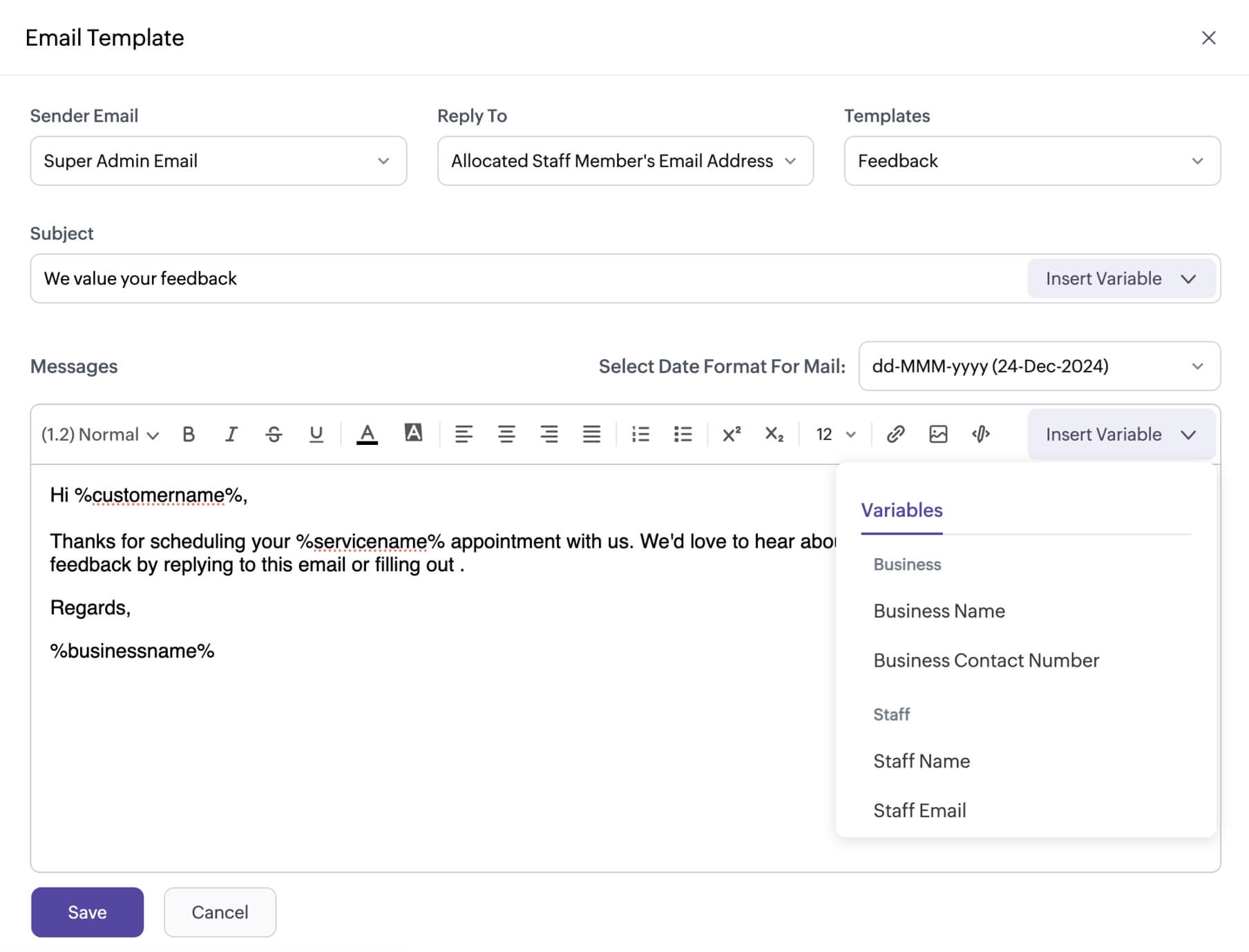The image size is (1249, 952).
Task: Underline the selected message text
Action: coord(316,435)
